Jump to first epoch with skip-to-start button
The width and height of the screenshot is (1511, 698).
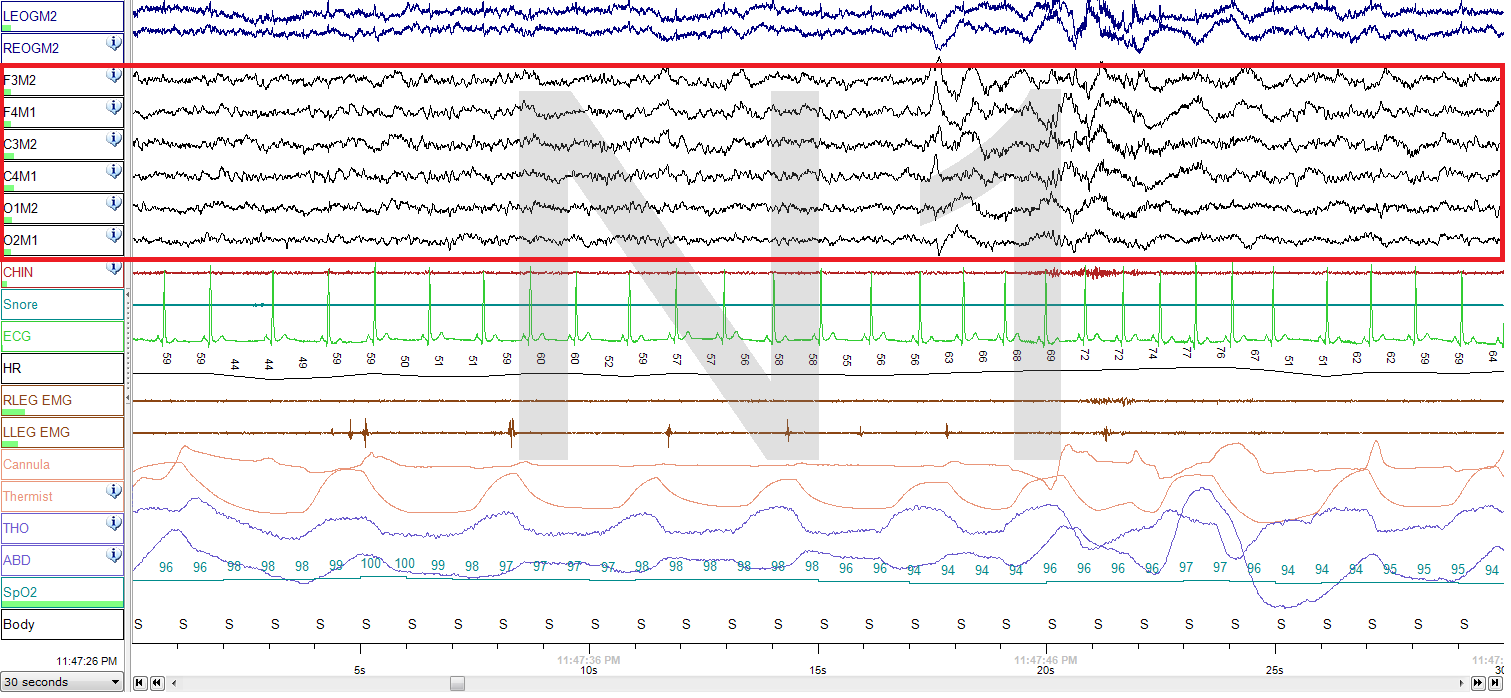tap(140, 682)
